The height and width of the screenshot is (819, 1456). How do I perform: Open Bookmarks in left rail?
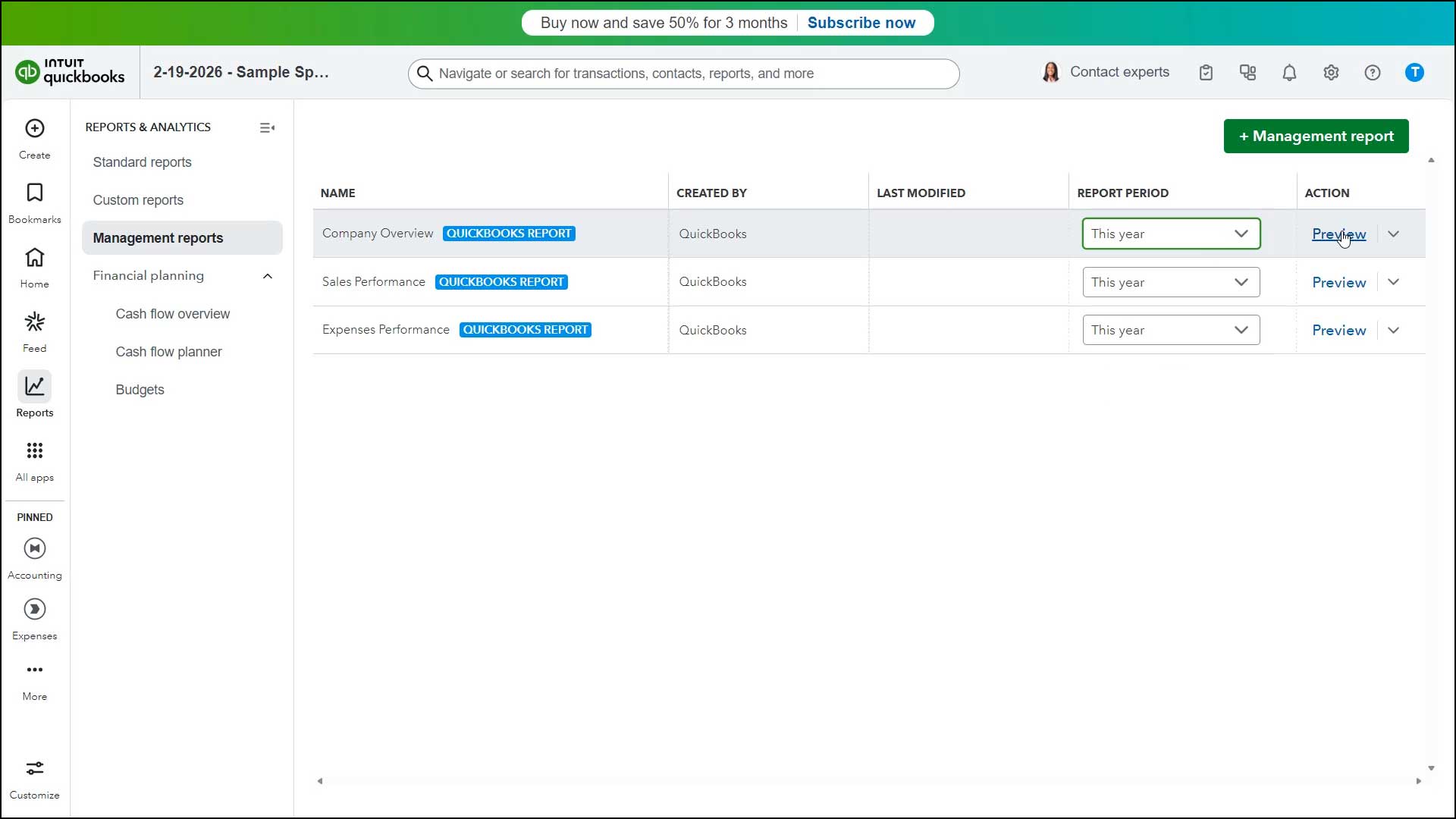[35, 193]
